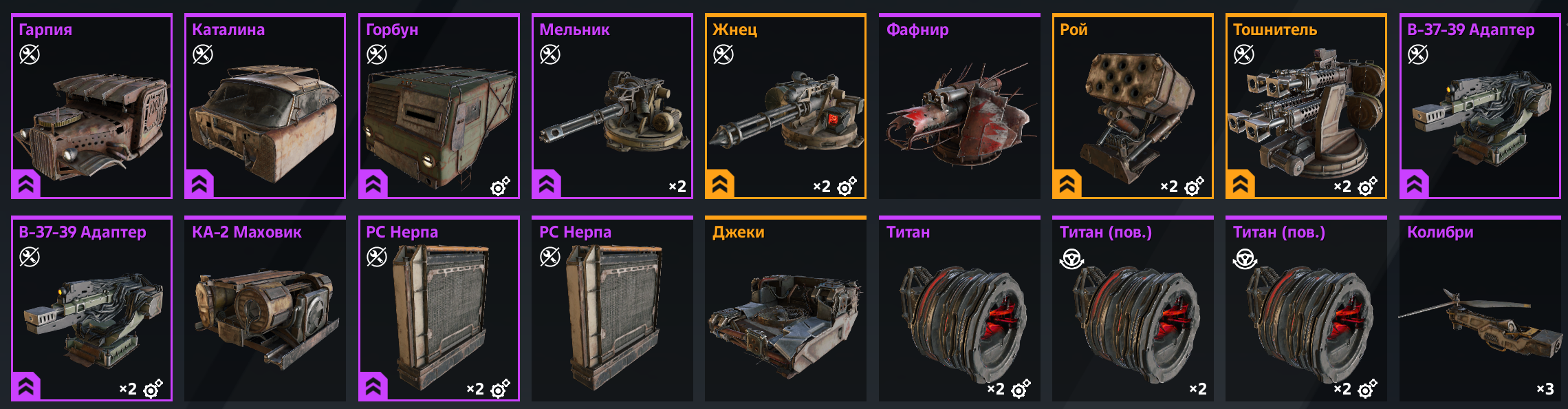The height and width of the screenshot is (409, 1568).
Task: Click the ×2 quantity on Мельник card
Action: pyautogui.click(x=677, y=187)
